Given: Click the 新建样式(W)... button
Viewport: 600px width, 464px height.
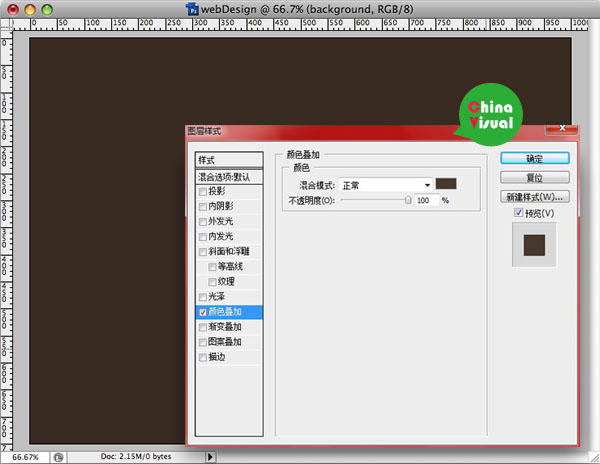Looking at the screenshot, I should pyautogui.click(x=535, y=197).
